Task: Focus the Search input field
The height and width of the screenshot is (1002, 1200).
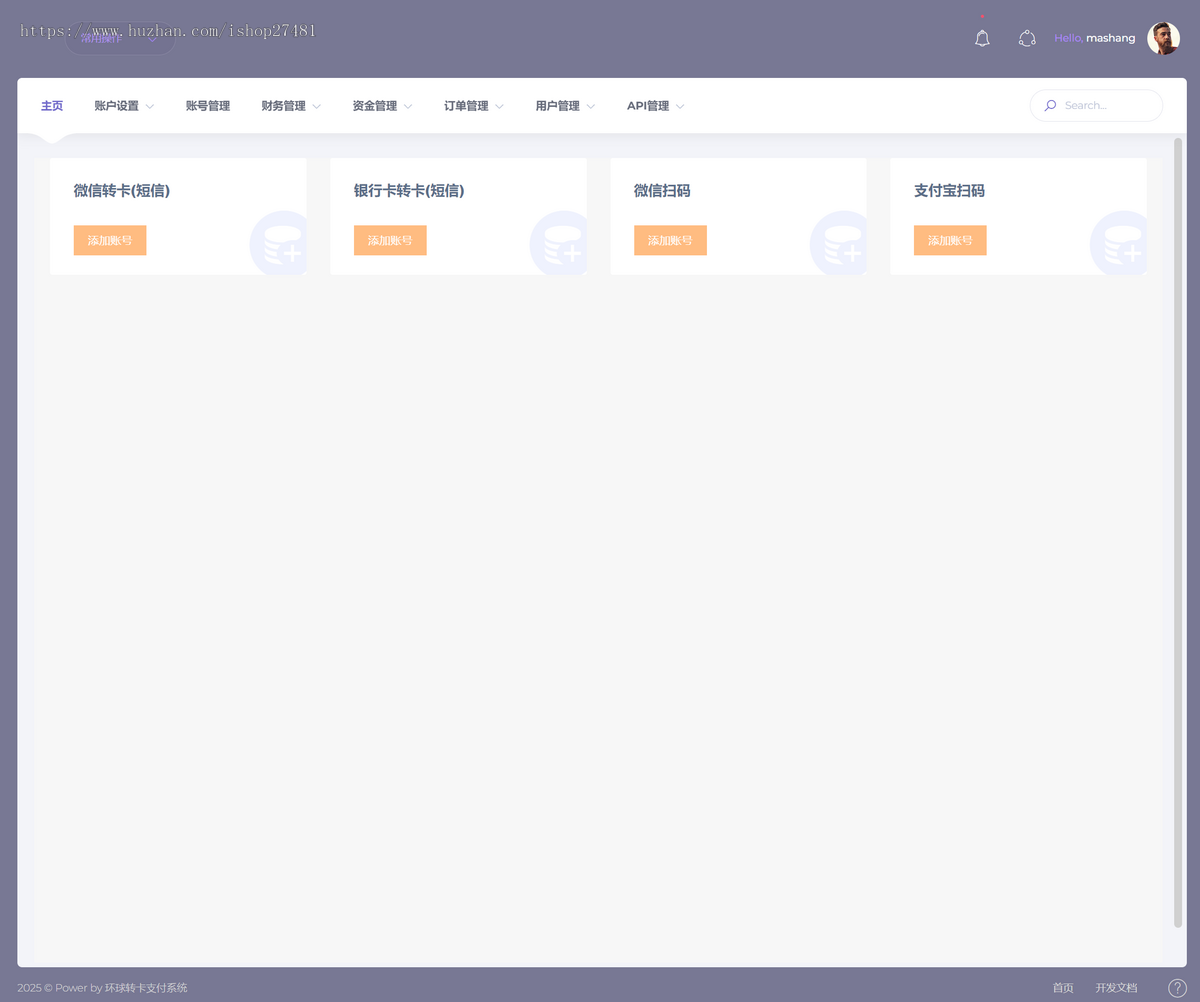Action: [x=1096, y=105]
